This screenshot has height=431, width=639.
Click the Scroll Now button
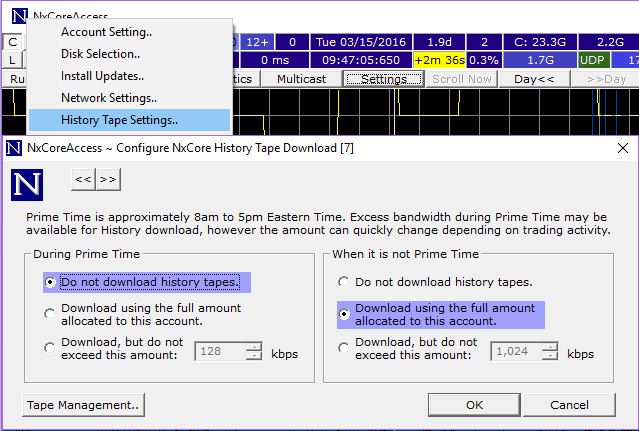pos(462,79)
